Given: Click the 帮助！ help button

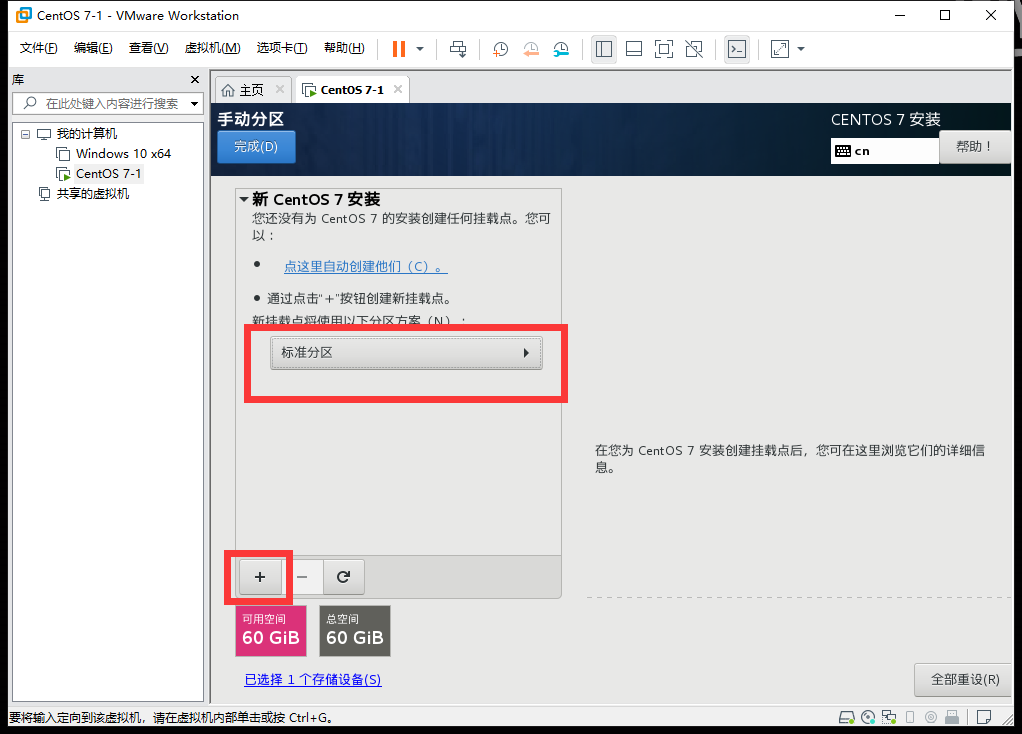Looking at the screenshot, I should pos(974,147).
